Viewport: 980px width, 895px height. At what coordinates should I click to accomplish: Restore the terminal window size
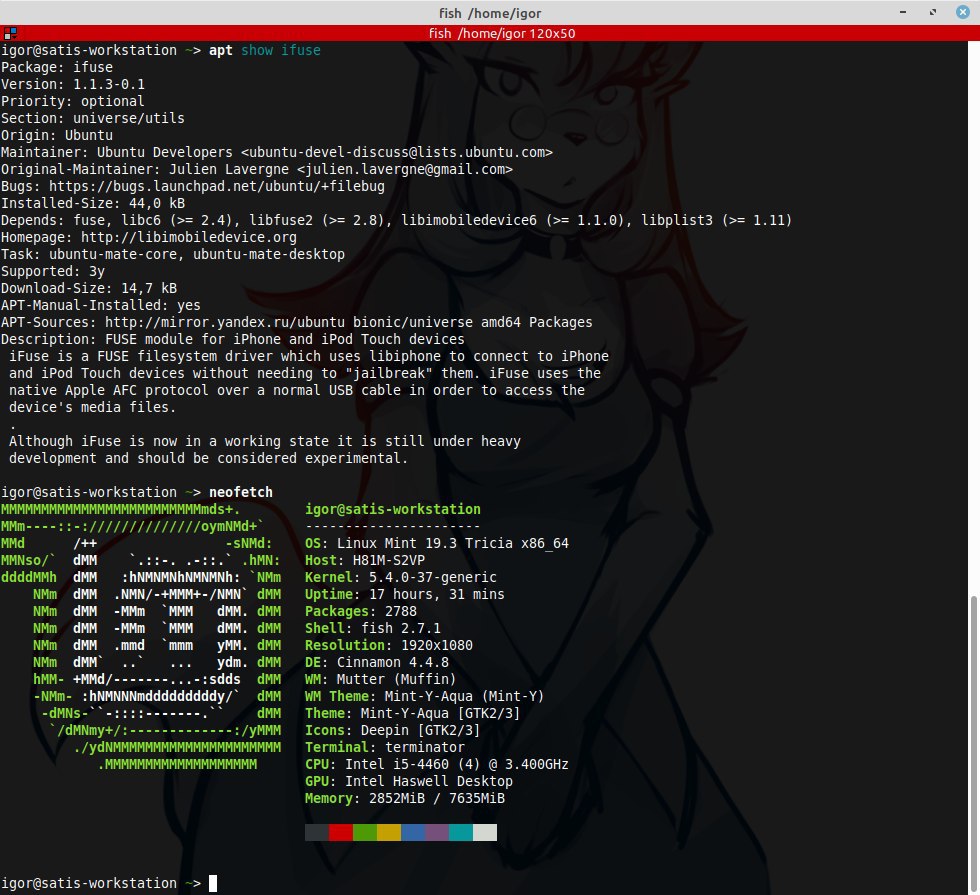click(x=933, y=12)
